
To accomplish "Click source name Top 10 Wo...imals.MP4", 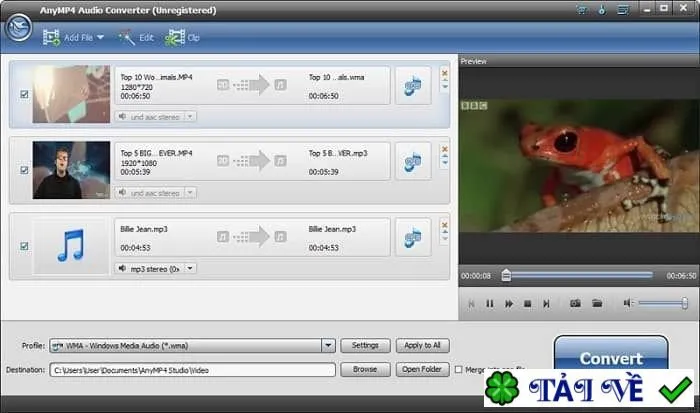I will pyautogui.click(x=156, y=77).
